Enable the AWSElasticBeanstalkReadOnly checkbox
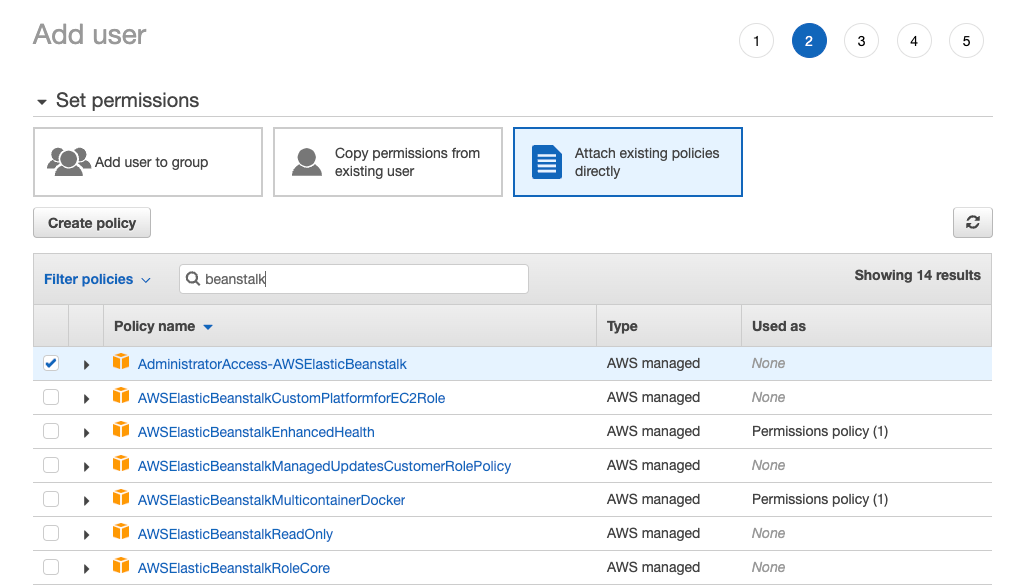The width and height of the screenshot is (1023, 587). coord(51,533)
